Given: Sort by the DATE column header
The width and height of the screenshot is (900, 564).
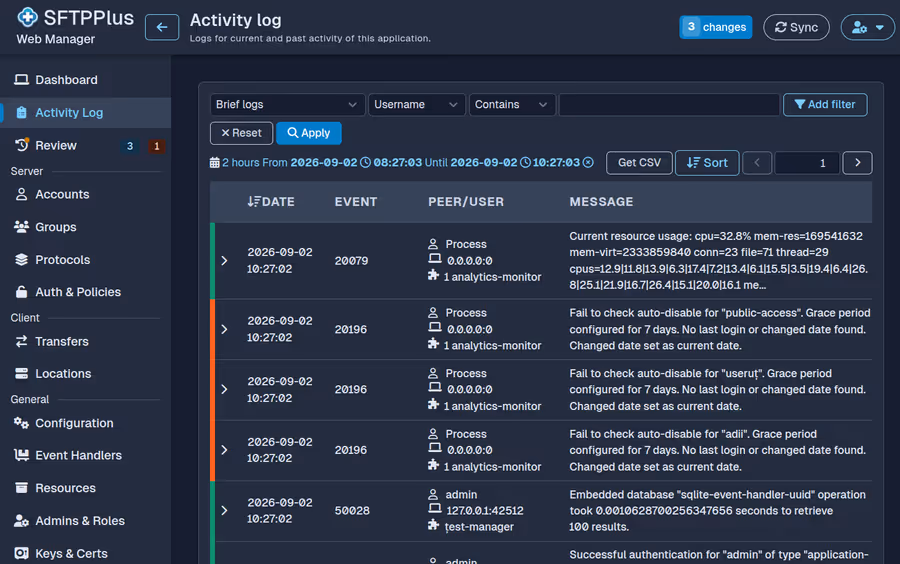Looking at the screenshot, I should tap(271, 202).
